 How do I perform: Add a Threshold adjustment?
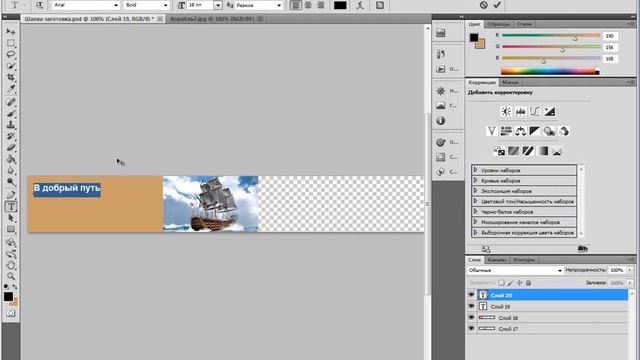tap(528, 151)
